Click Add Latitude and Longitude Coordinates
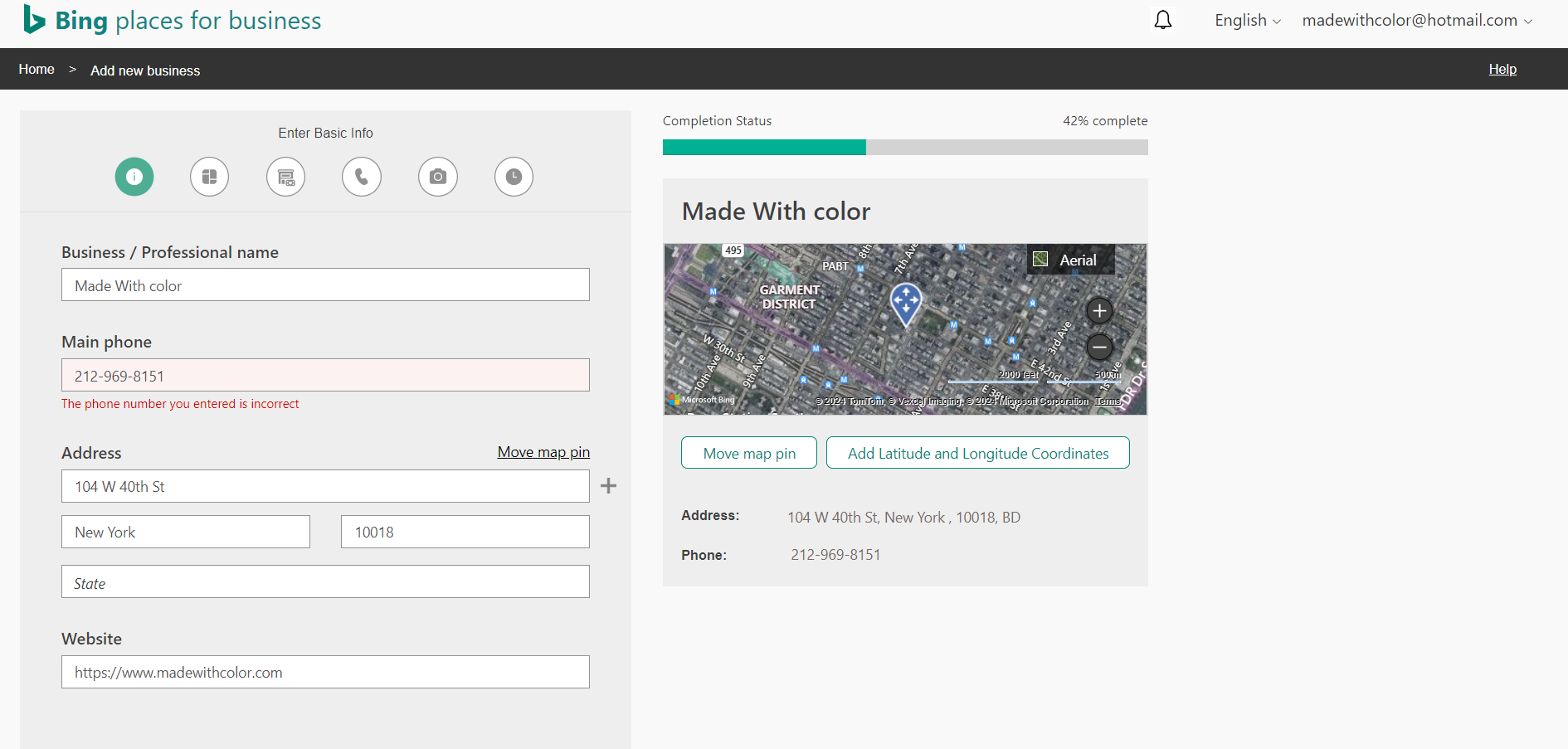Viewport: 1568px width, 749px height. (978, 453)
